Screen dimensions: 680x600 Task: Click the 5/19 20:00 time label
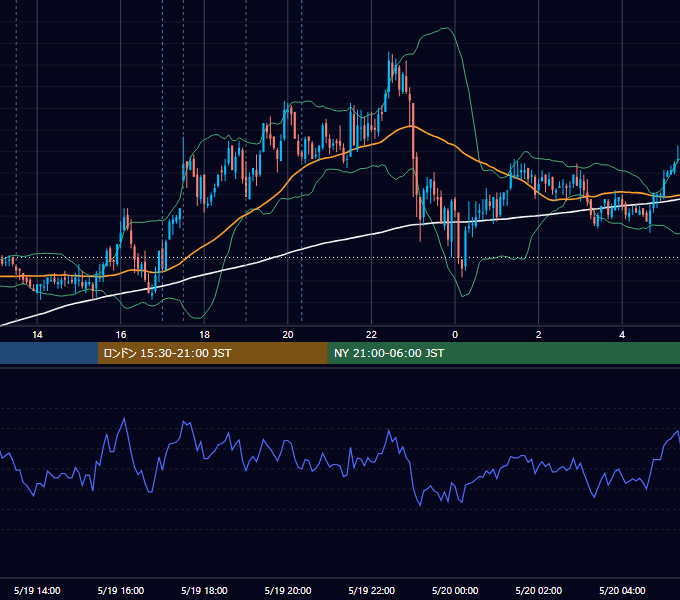pos(288,590)
